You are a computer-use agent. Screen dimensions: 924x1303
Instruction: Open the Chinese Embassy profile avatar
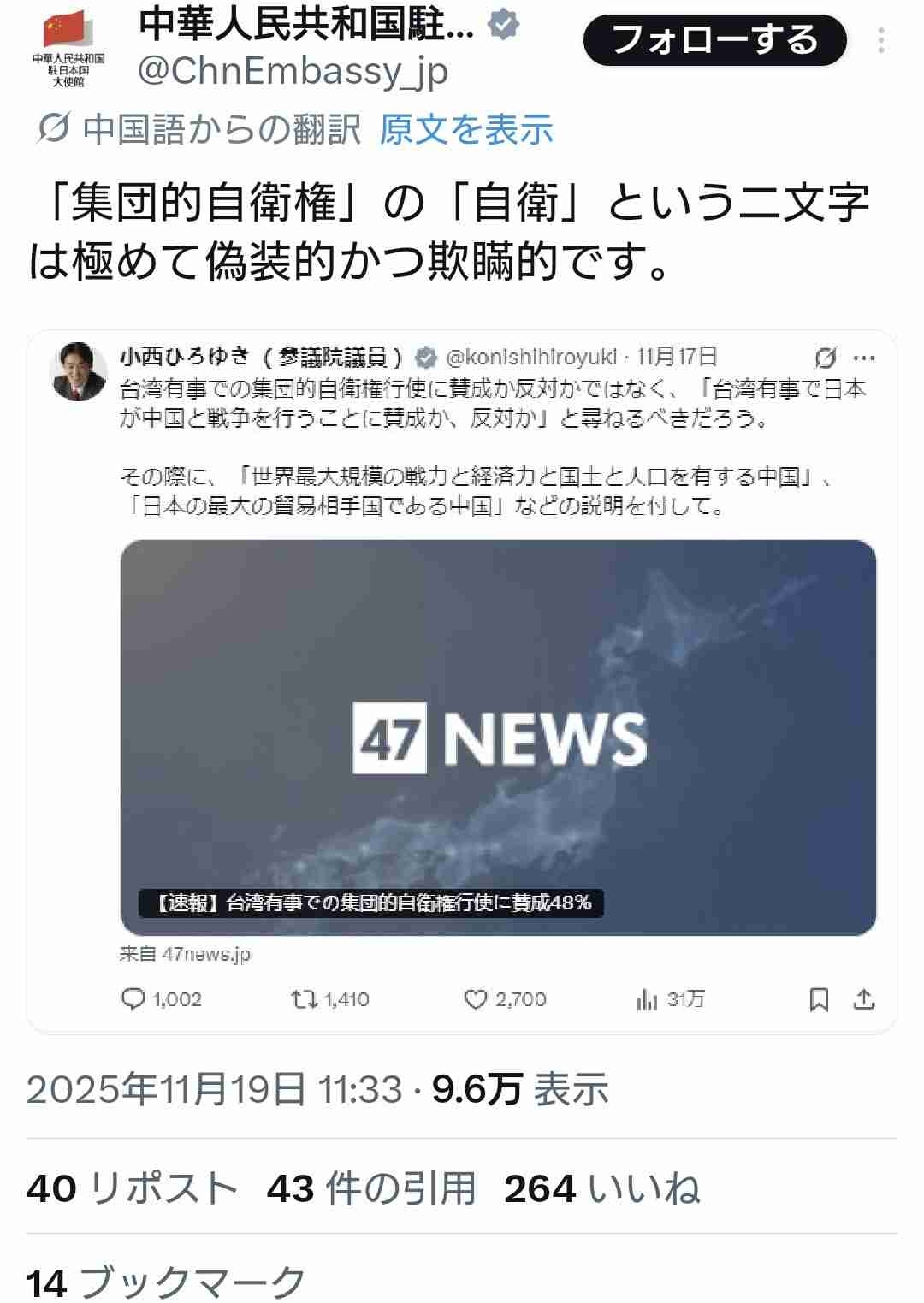tap(68, 47)
